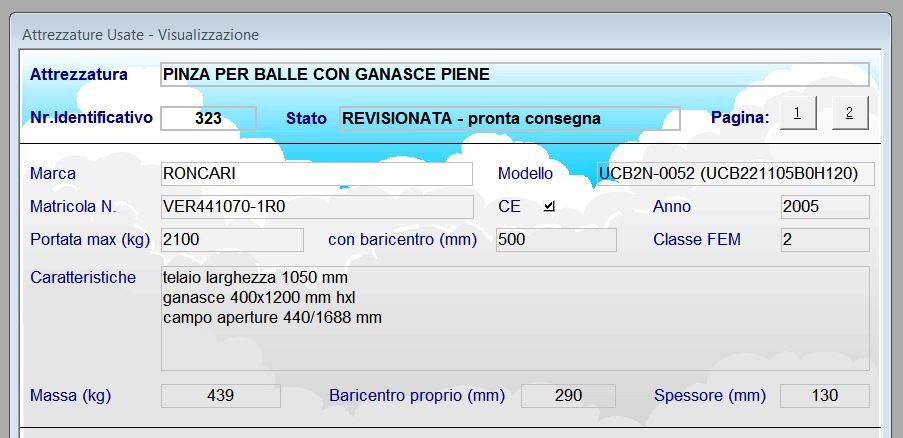Click the line 'ganasce 400x1200 mm hxl'
Viewport: 903px width, 438px height.
click(259, 298)
